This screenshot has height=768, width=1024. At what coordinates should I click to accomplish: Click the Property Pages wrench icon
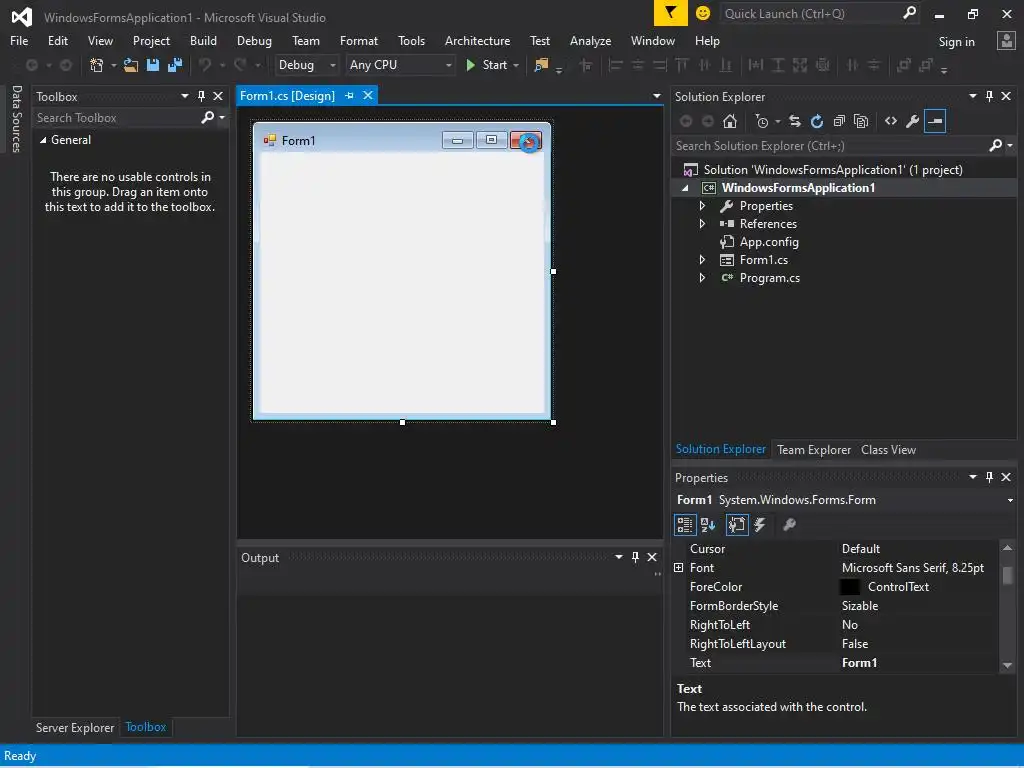789,524
